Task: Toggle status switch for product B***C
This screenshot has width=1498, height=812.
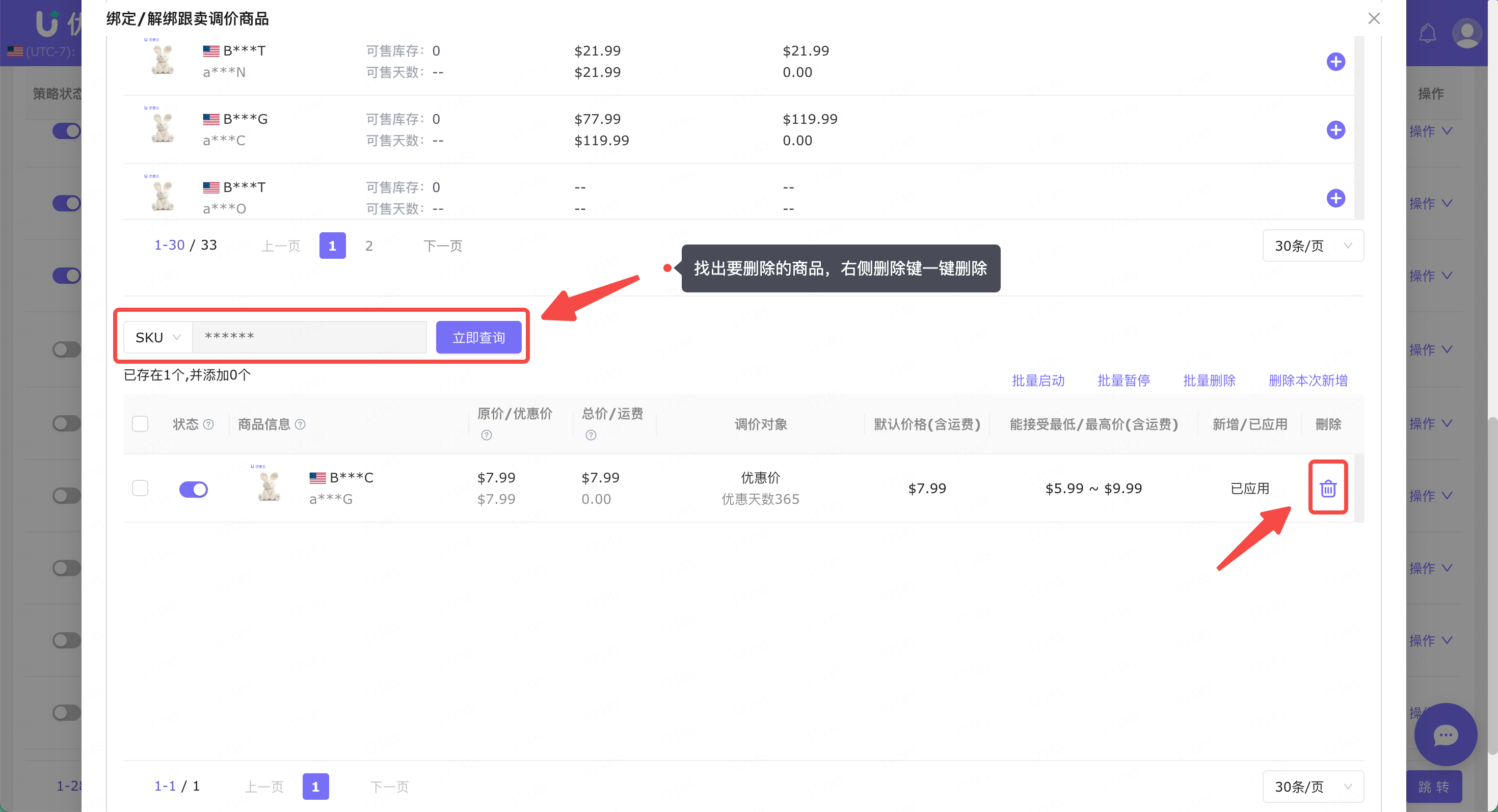Action: pos(194,490)
